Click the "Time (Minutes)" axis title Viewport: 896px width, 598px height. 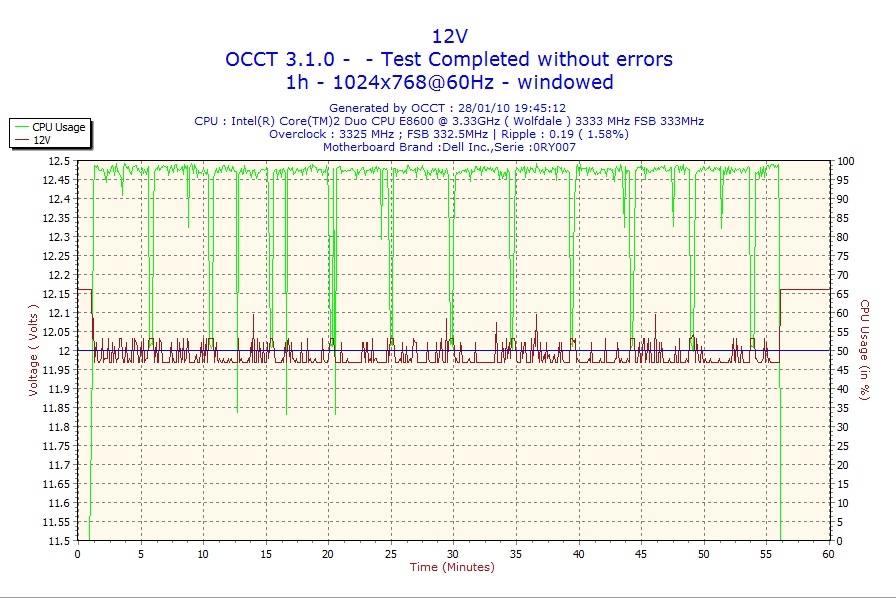pos(452,567)
